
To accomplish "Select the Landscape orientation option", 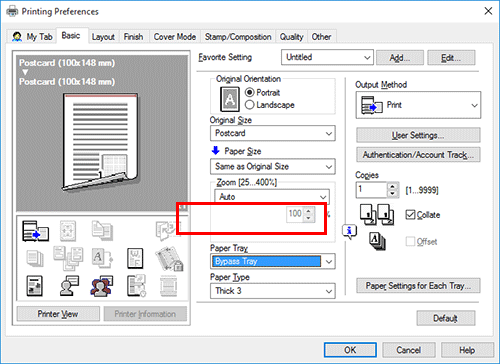I will pyautogui.click(x=269, y=105).
